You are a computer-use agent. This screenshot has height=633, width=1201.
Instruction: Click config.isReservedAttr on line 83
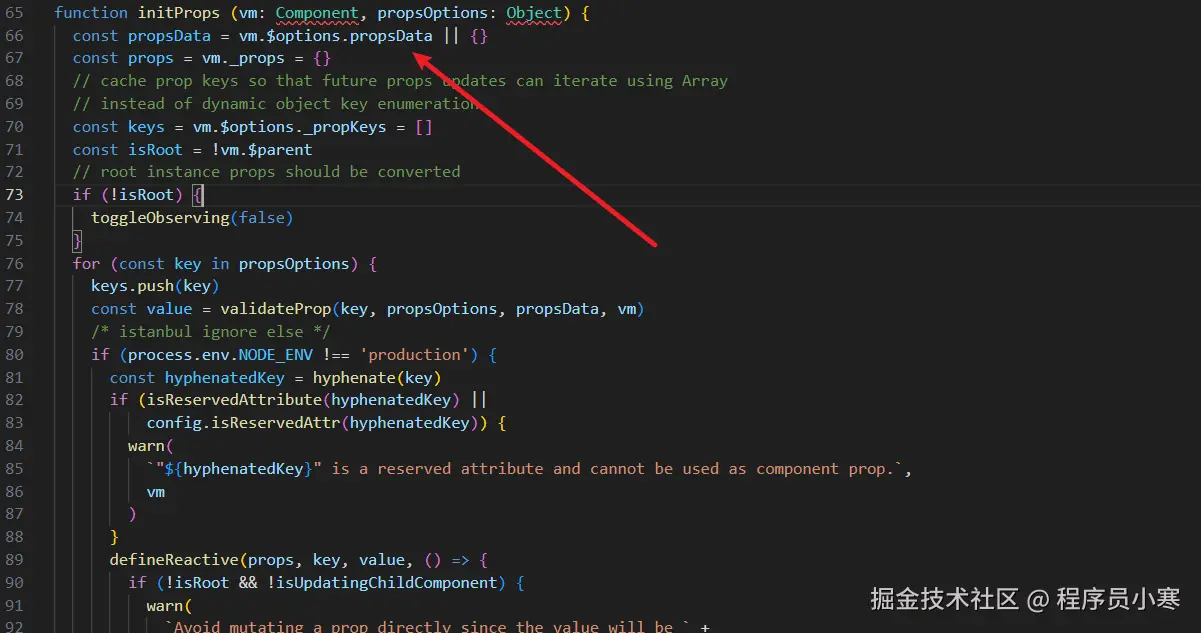(243, 423)
